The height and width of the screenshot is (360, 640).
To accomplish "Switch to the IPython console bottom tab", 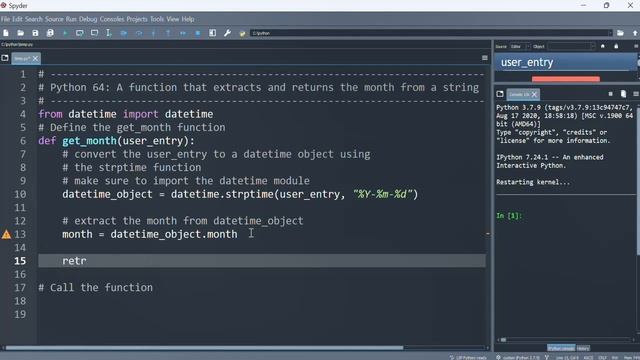I will click(x=561, y=348).
